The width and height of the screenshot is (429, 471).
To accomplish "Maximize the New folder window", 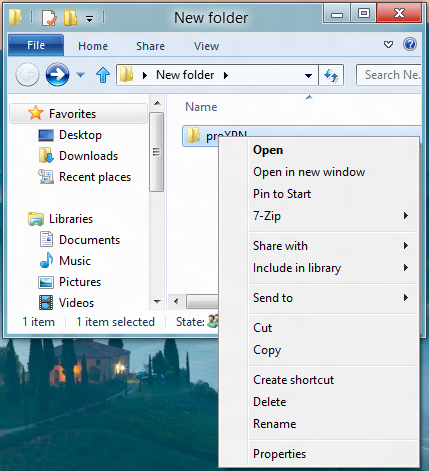I will [x=363, y=14].
